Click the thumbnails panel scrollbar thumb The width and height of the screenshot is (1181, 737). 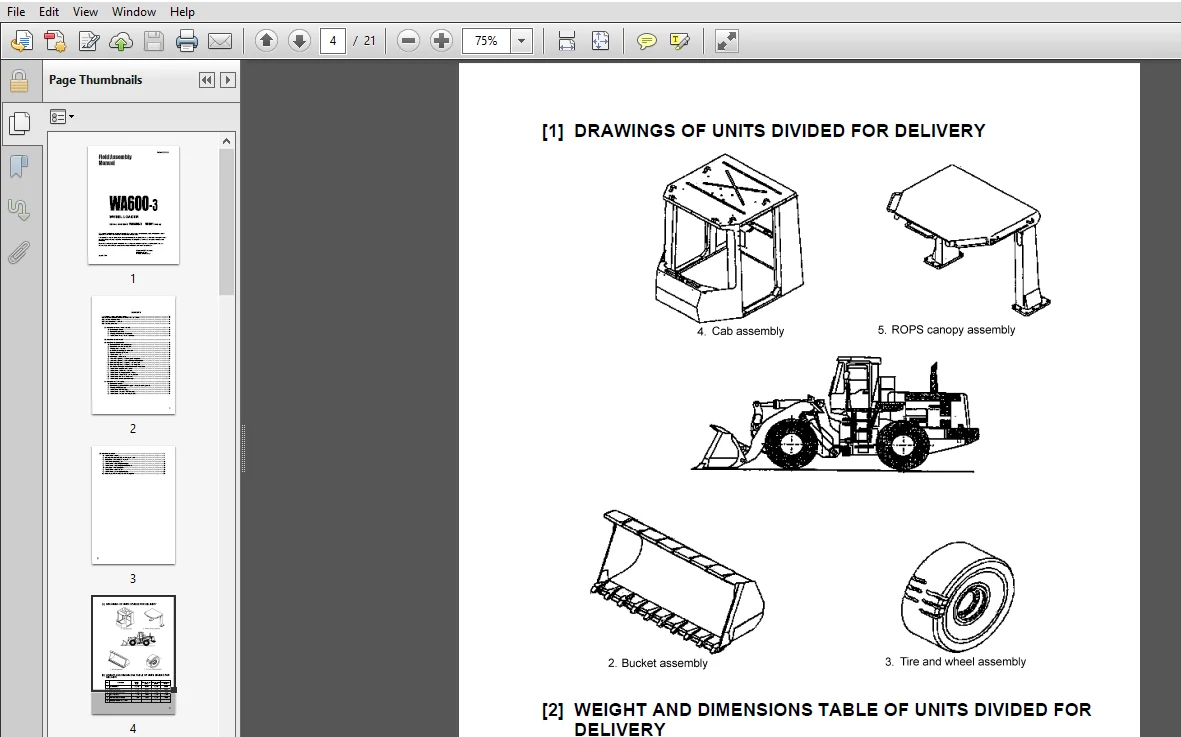point(227,221)
